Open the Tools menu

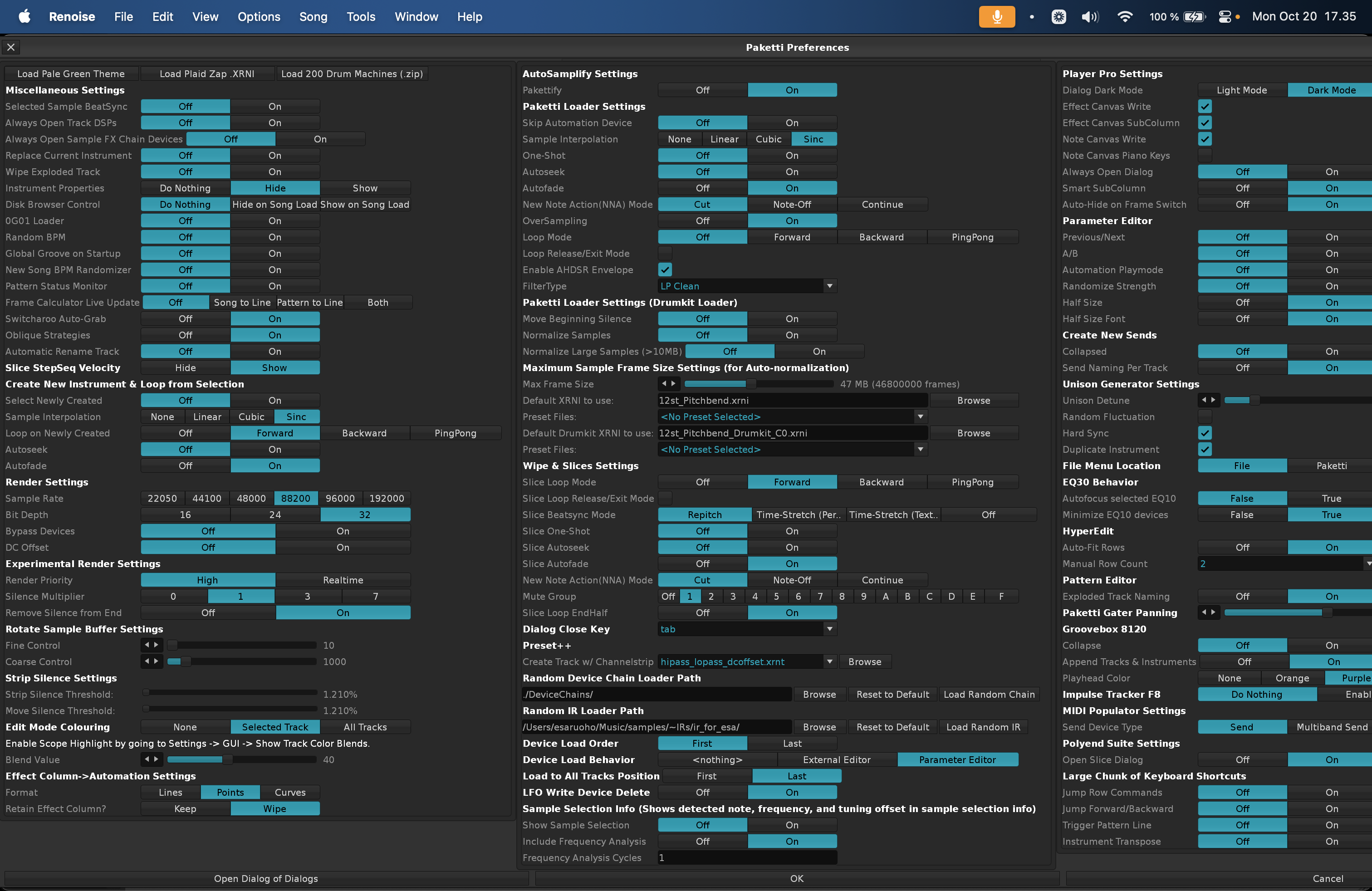[x=360, y=17]
